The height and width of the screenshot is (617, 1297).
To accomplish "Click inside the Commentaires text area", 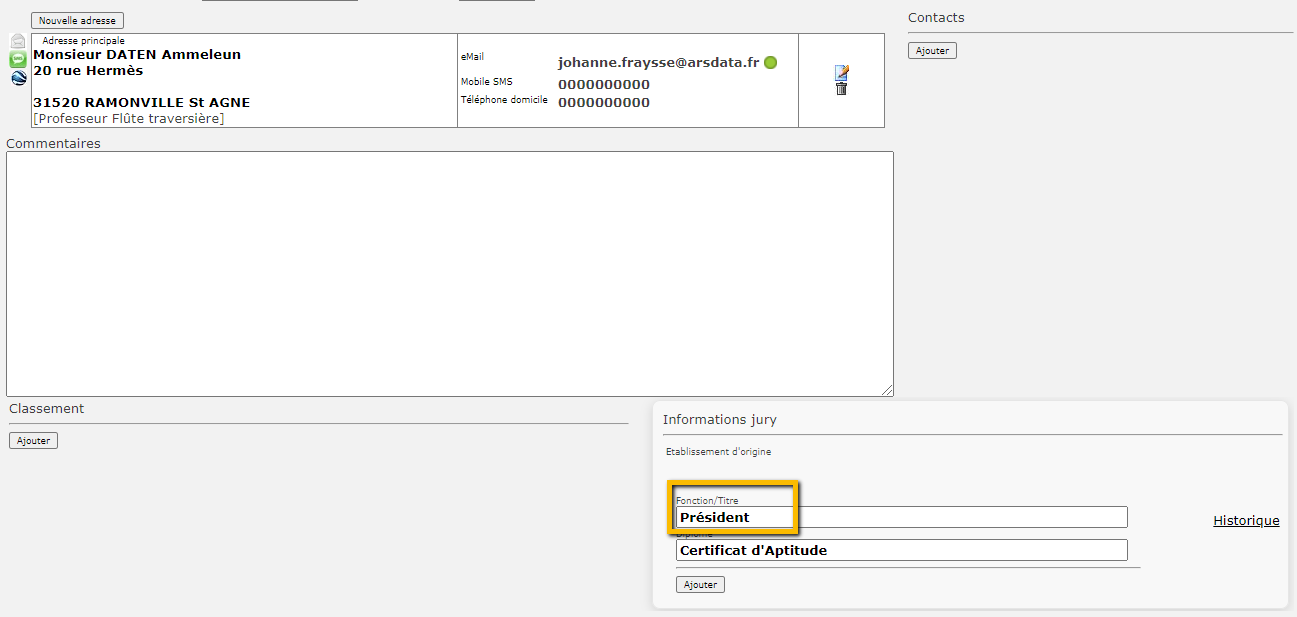I will coord(449,273).
